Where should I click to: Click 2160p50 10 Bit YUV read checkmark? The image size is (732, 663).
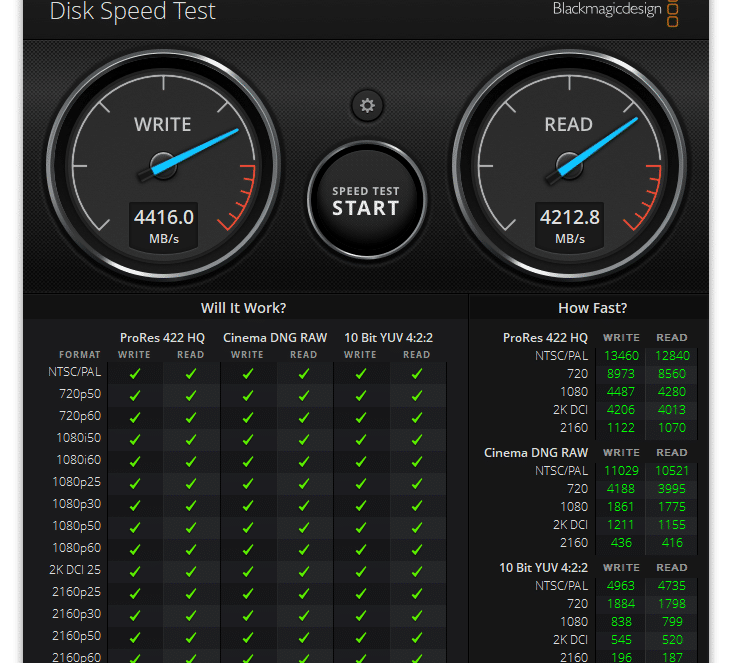(417, 637)
